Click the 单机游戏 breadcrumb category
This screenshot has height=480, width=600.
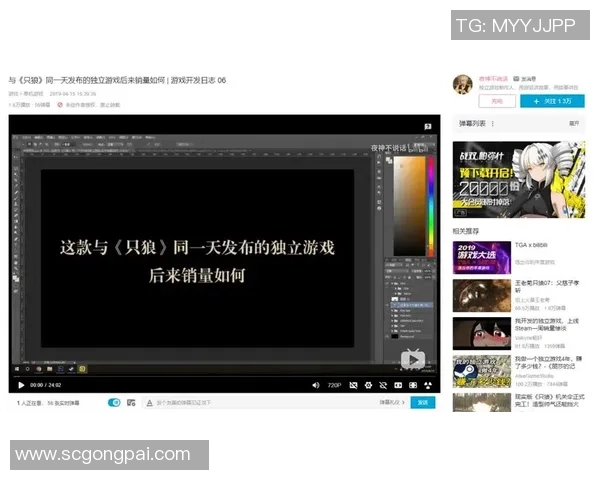33,94
